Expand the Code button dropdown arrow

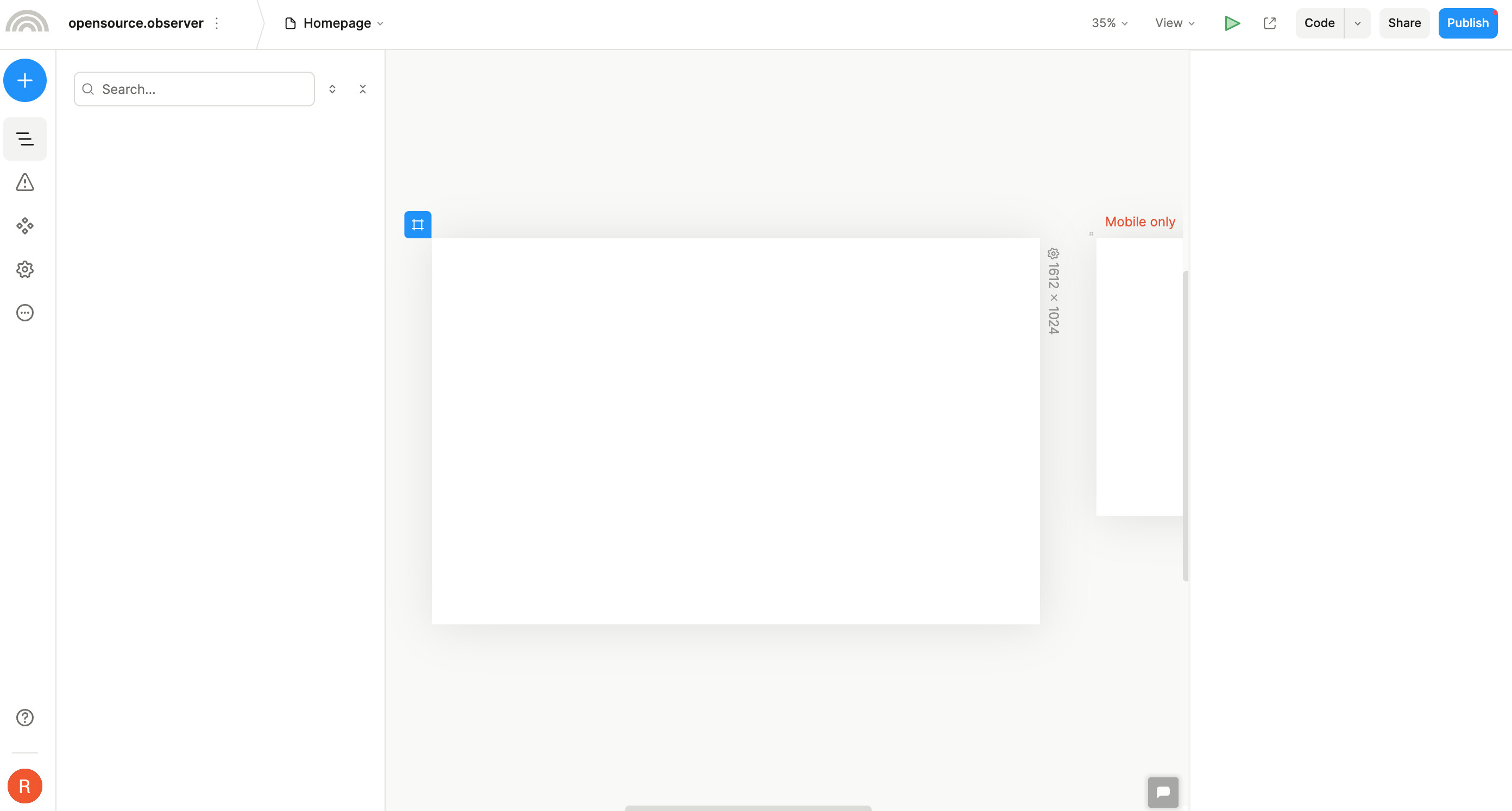pyautogui.click(x=1357, y=23)
